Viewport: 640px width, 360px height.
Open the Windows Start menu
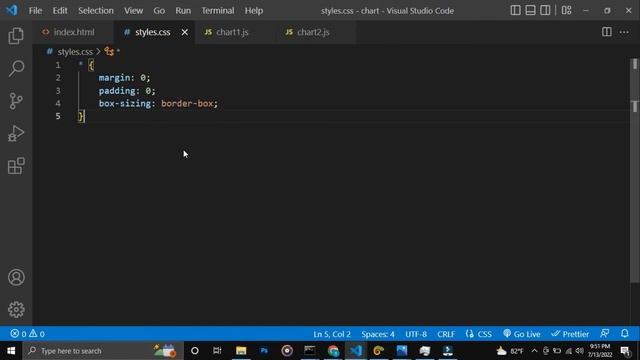click(x=11, y=351)
